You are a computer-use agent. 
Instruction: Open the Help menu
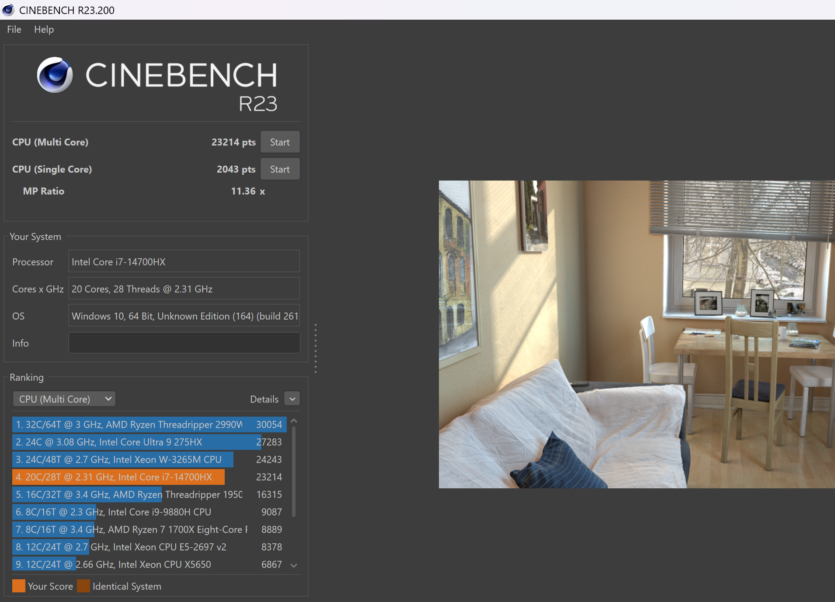[x=44, y=29]
